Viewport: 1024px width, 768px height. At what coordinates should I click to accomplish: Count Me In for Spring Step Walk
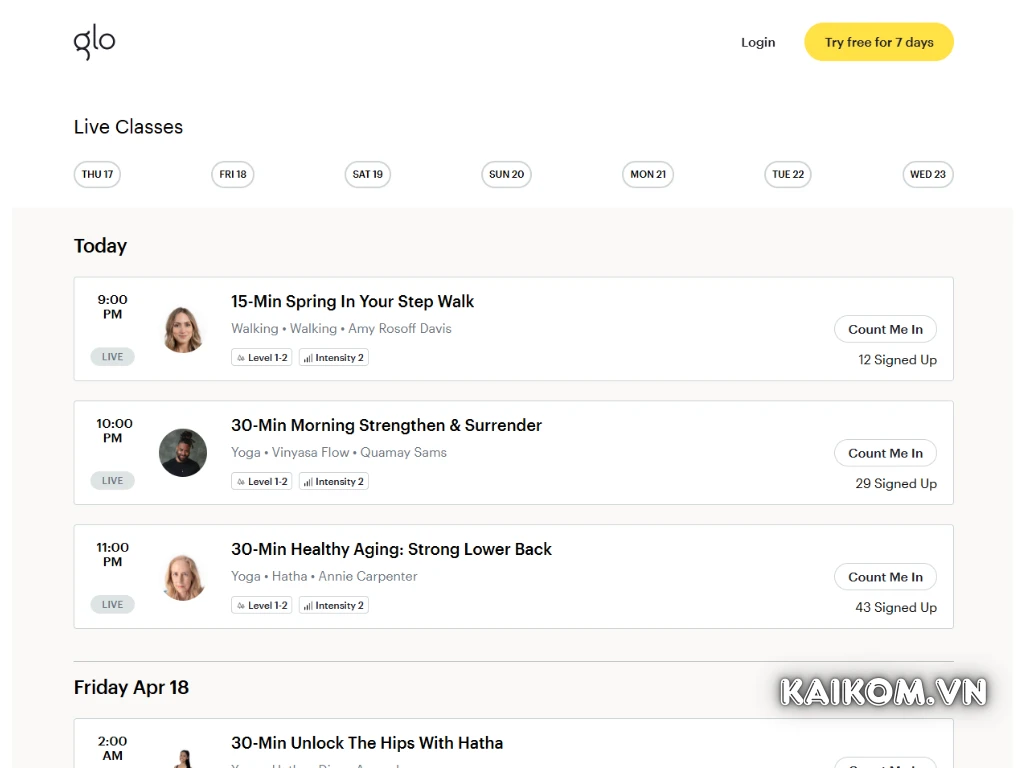pos(885,329)
